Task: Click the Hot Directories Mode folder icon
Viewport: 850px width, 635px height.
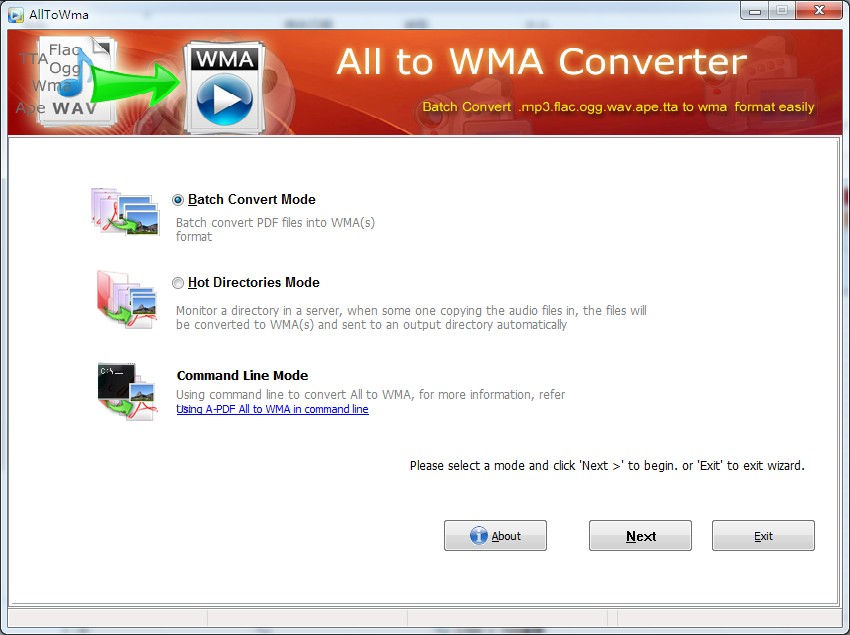Action: point(127,299)
